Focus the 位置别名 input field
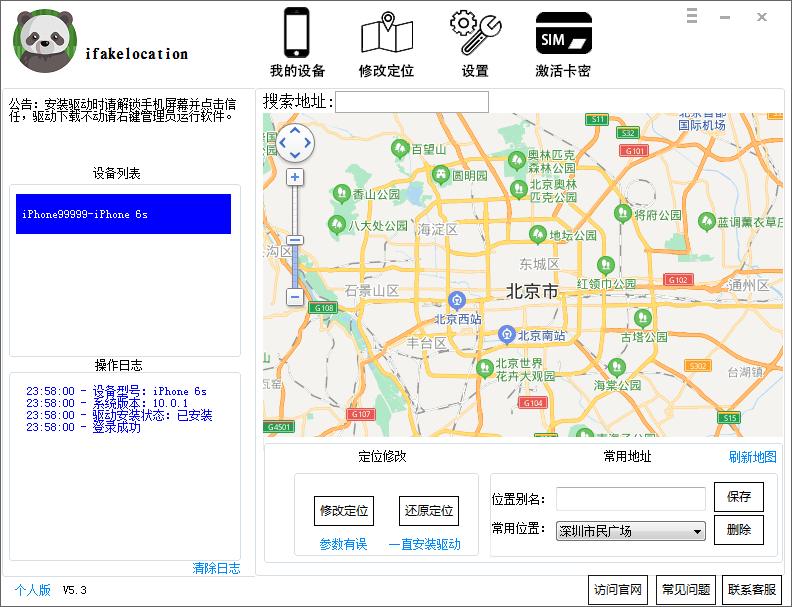 630,499
